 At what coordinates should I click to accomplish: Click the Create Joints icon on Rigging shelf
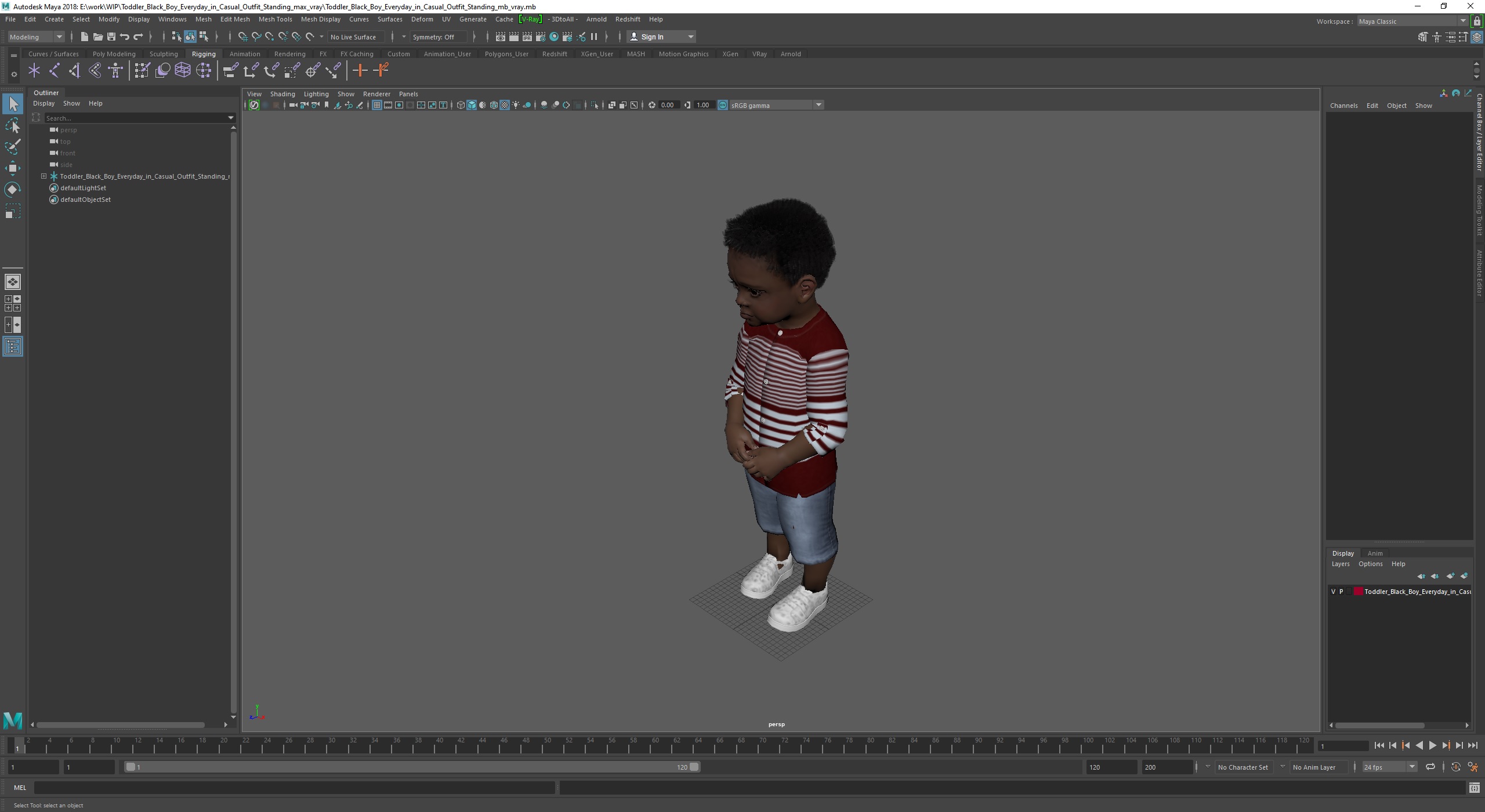[x=54, y=71]
